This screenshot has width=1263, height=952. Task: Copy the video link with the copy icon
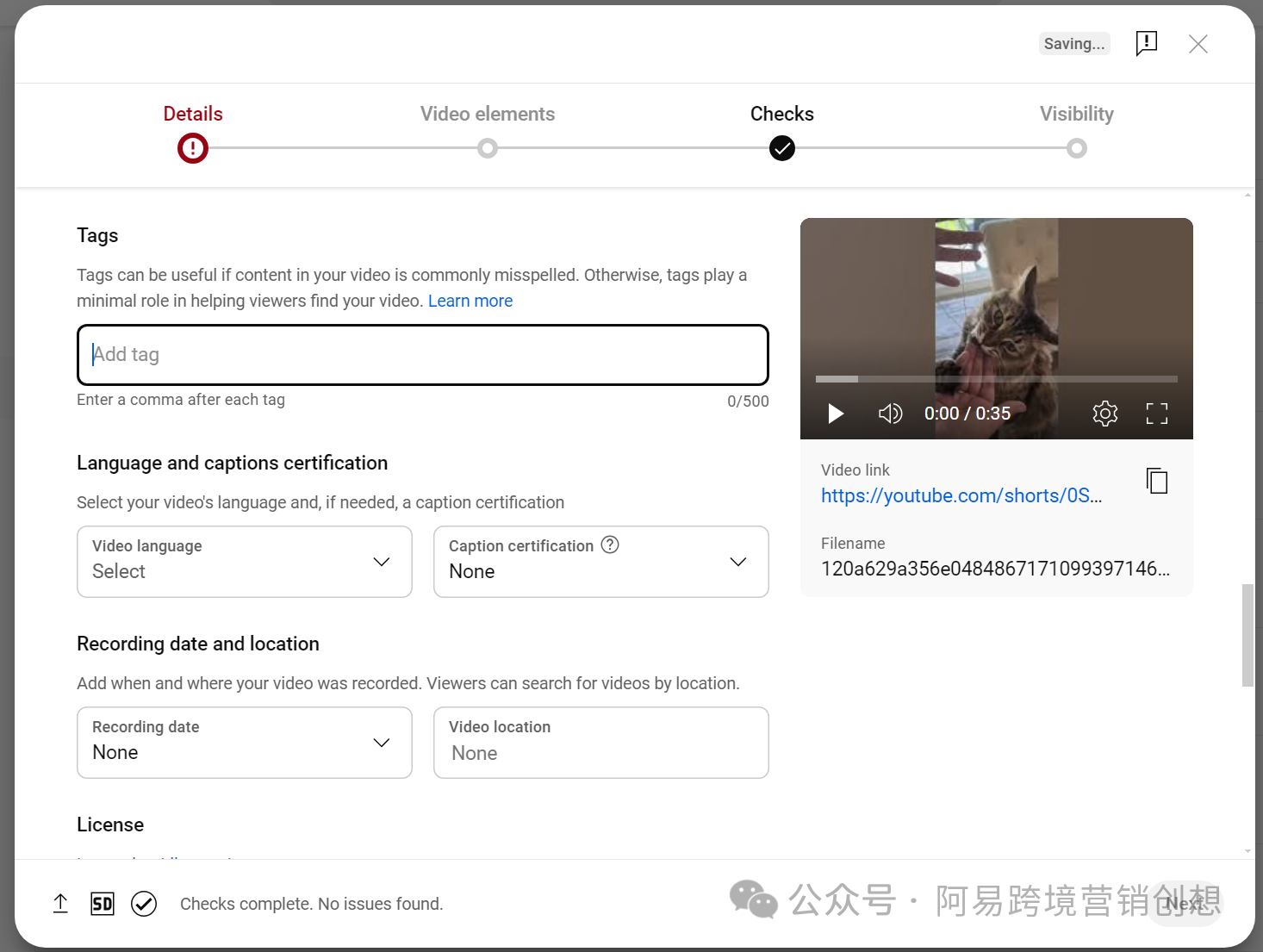1157,481
